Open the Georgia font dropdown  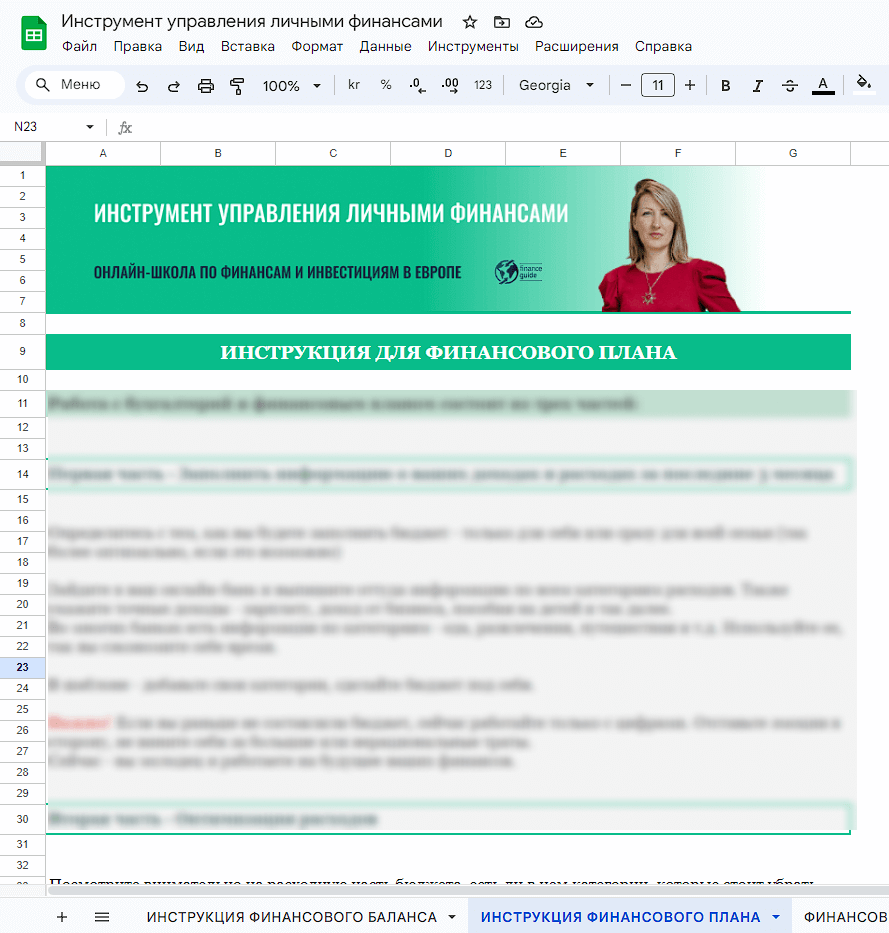[x=556, y=86]
